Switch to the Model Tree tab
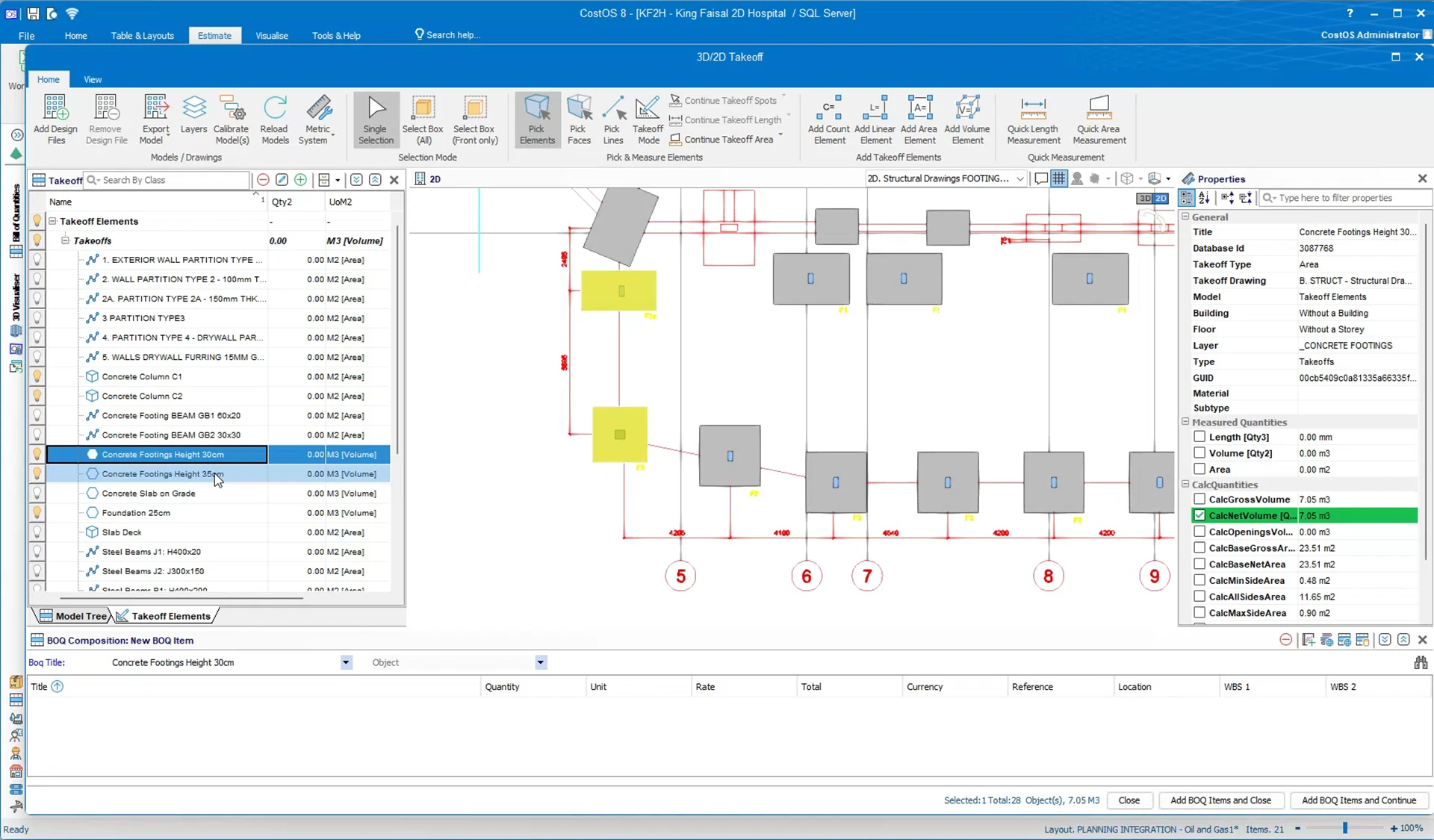This screenshot has height=840, width=1434. tap(73, 616)
